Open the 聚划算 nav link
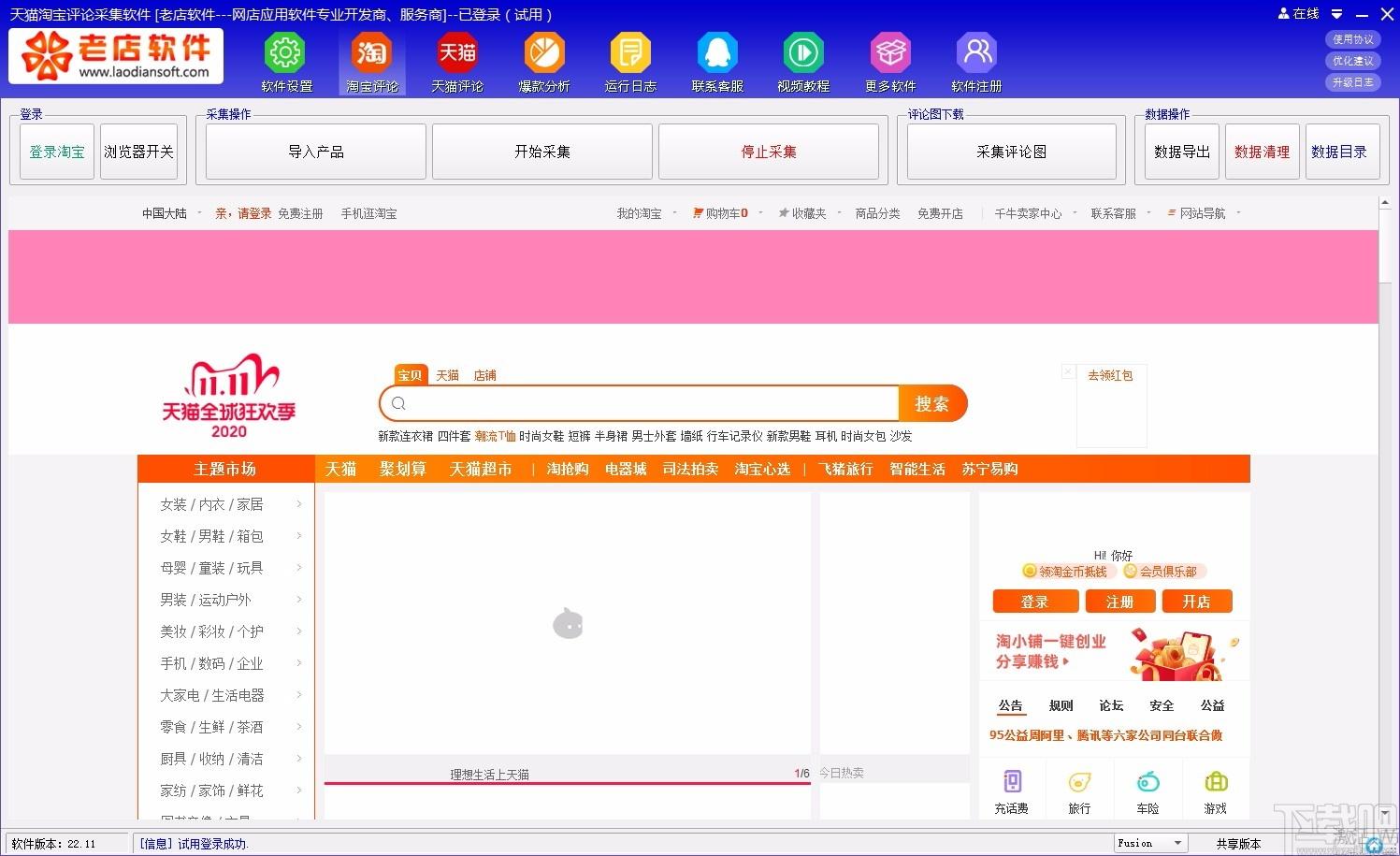The image size is (1400, 856). [x=403, y=469]
